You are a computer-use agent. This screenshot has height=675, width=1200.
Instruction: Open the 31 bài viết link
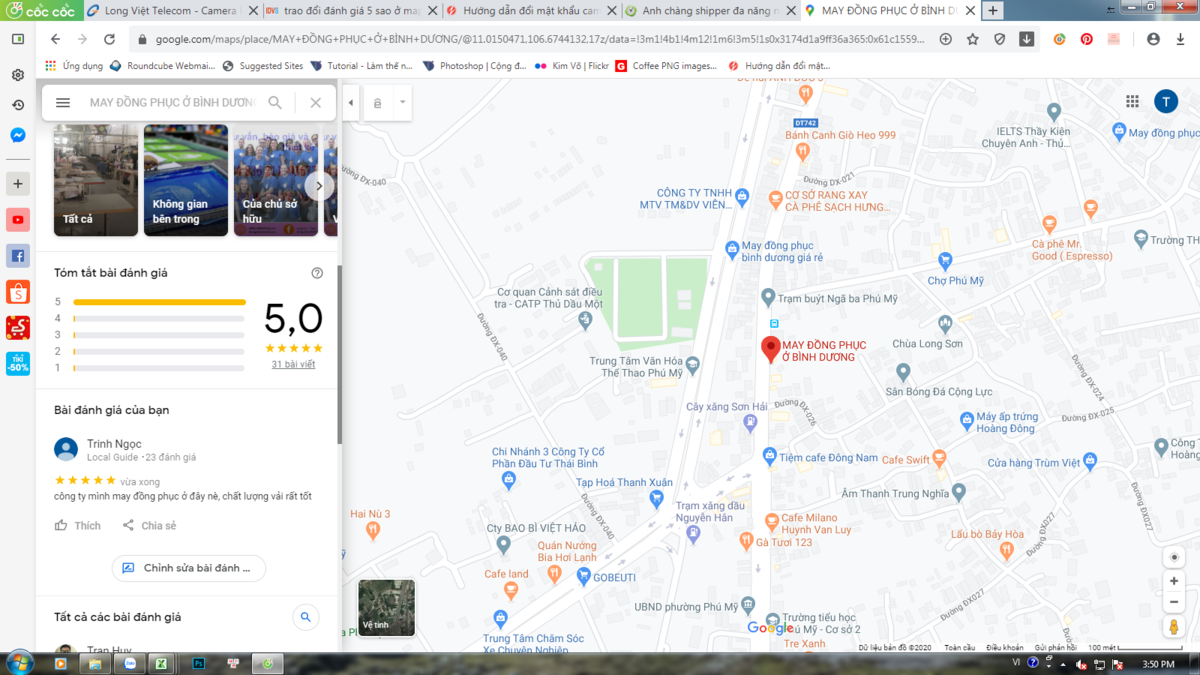(293, 365)
